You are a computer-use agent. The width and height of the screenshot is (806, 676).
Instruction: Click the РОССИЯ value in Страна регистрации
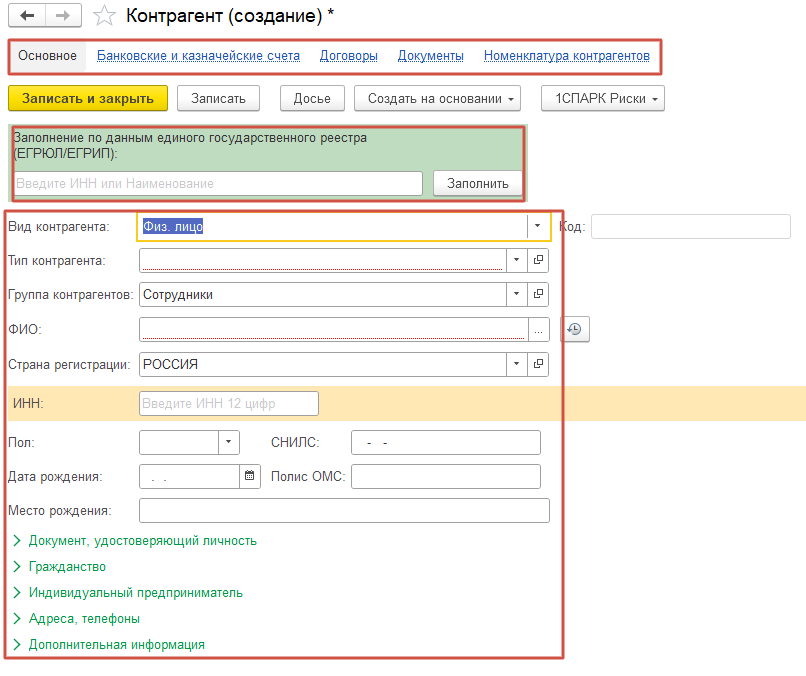(170, 364)
